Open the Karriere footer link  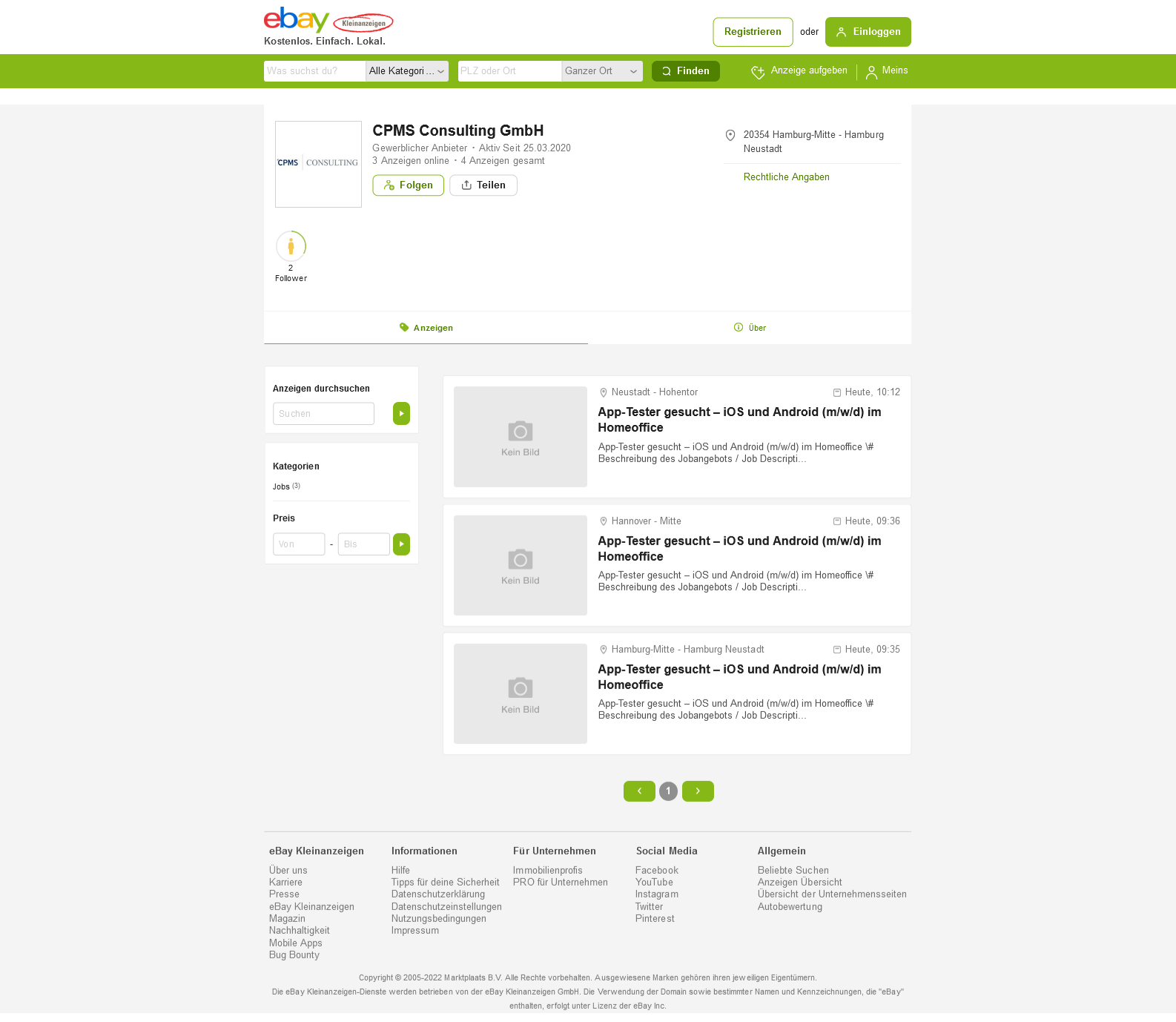click(x=285, y=883)
